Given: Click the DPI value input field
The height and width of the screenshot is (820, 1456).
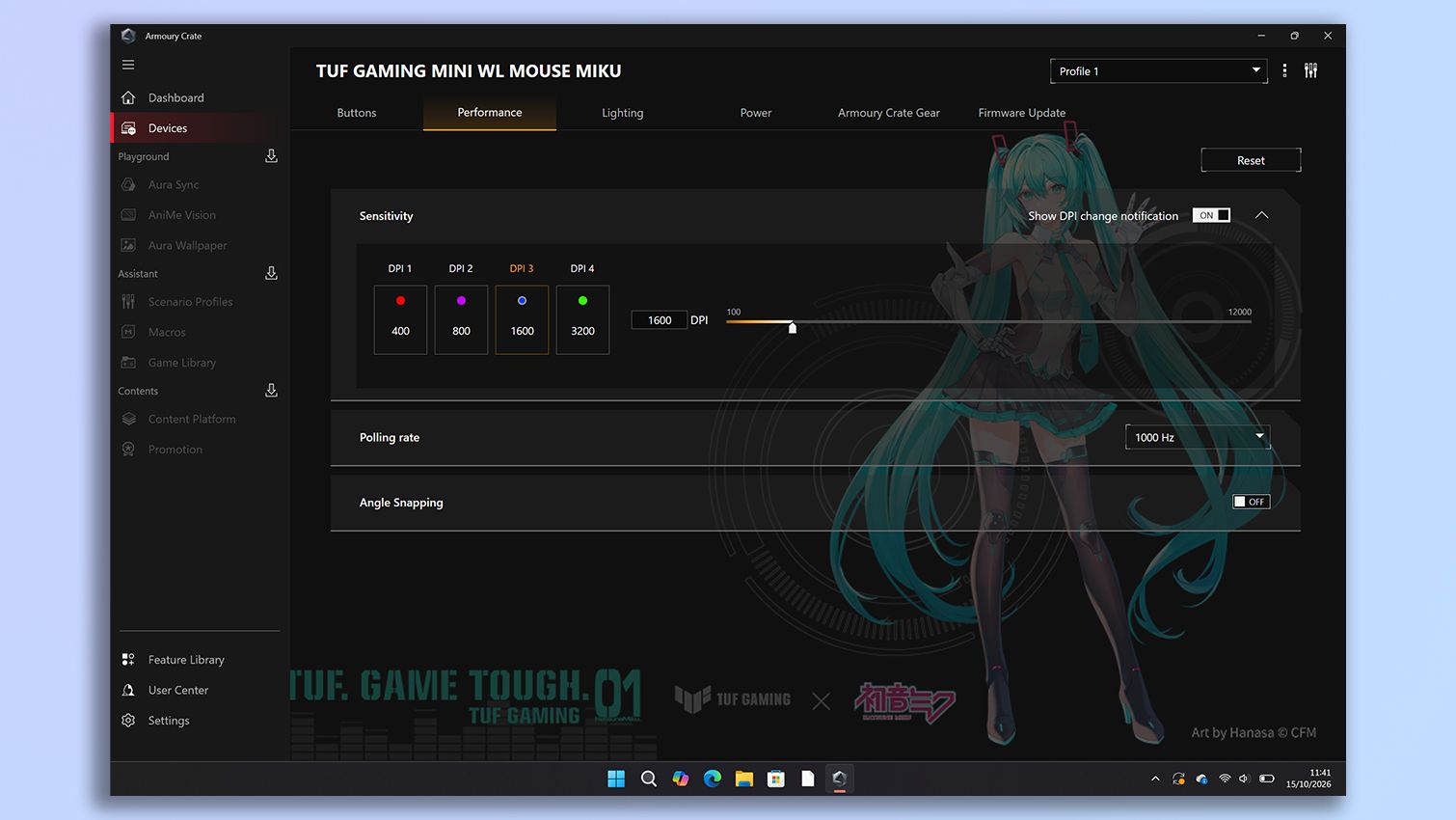Looking at the screenshot, I should pos(660,320).
